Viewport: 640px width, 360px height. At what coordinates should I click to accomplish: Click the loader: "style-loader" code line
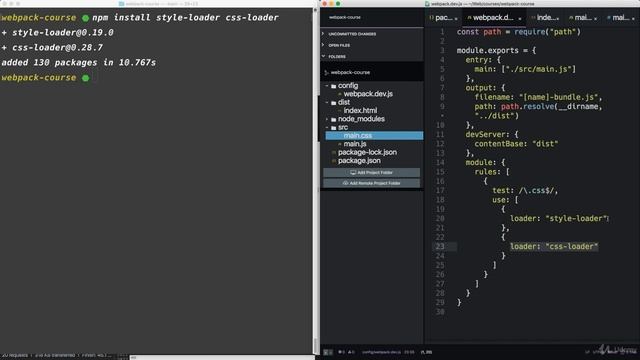point(558,218)
